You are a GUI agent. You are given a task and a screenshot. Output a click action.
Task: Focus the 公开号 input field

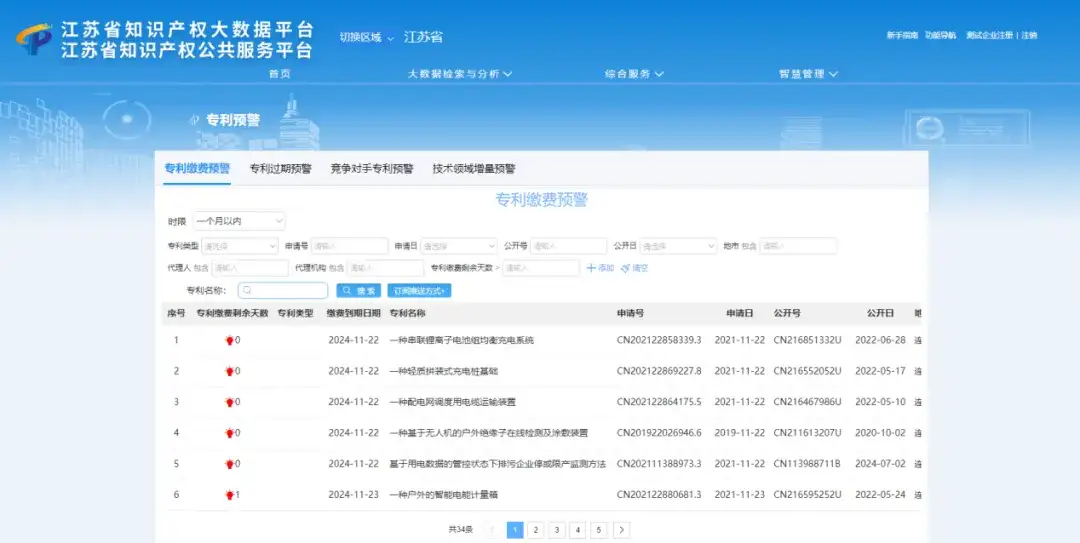(x=568, y=246)
